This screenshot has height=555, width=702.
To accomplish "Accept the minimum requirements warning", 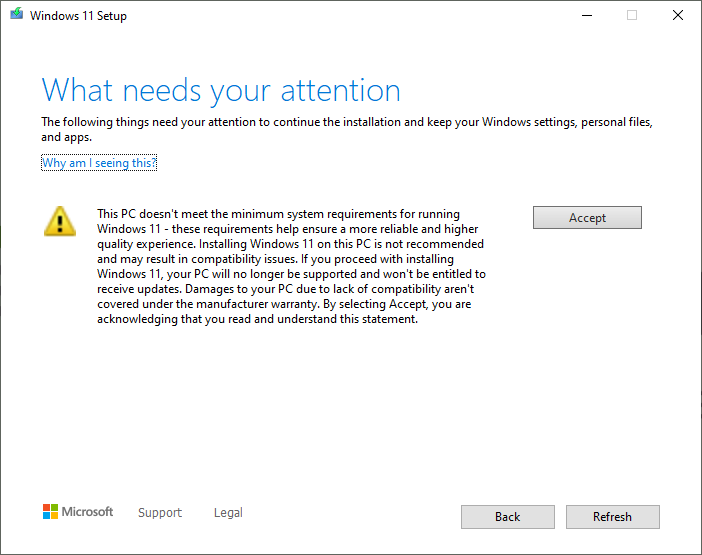I will coord(587,218).
